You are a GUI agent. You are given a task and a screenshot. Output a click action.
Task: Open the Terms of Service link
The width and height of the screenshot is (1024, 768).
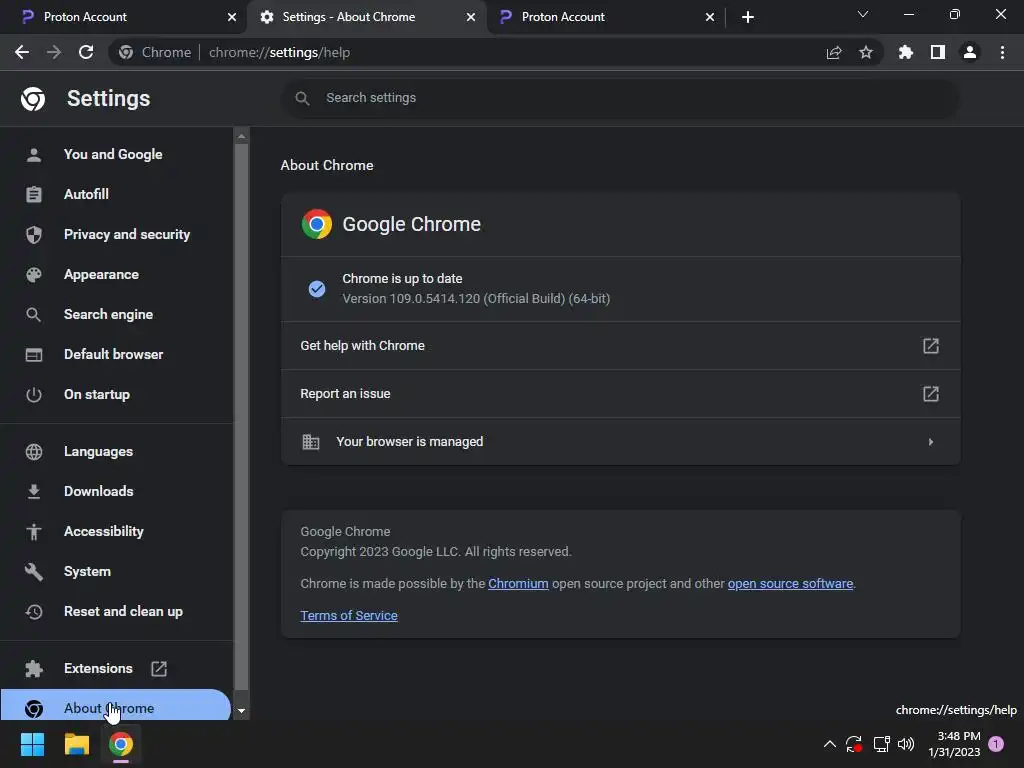349,616
